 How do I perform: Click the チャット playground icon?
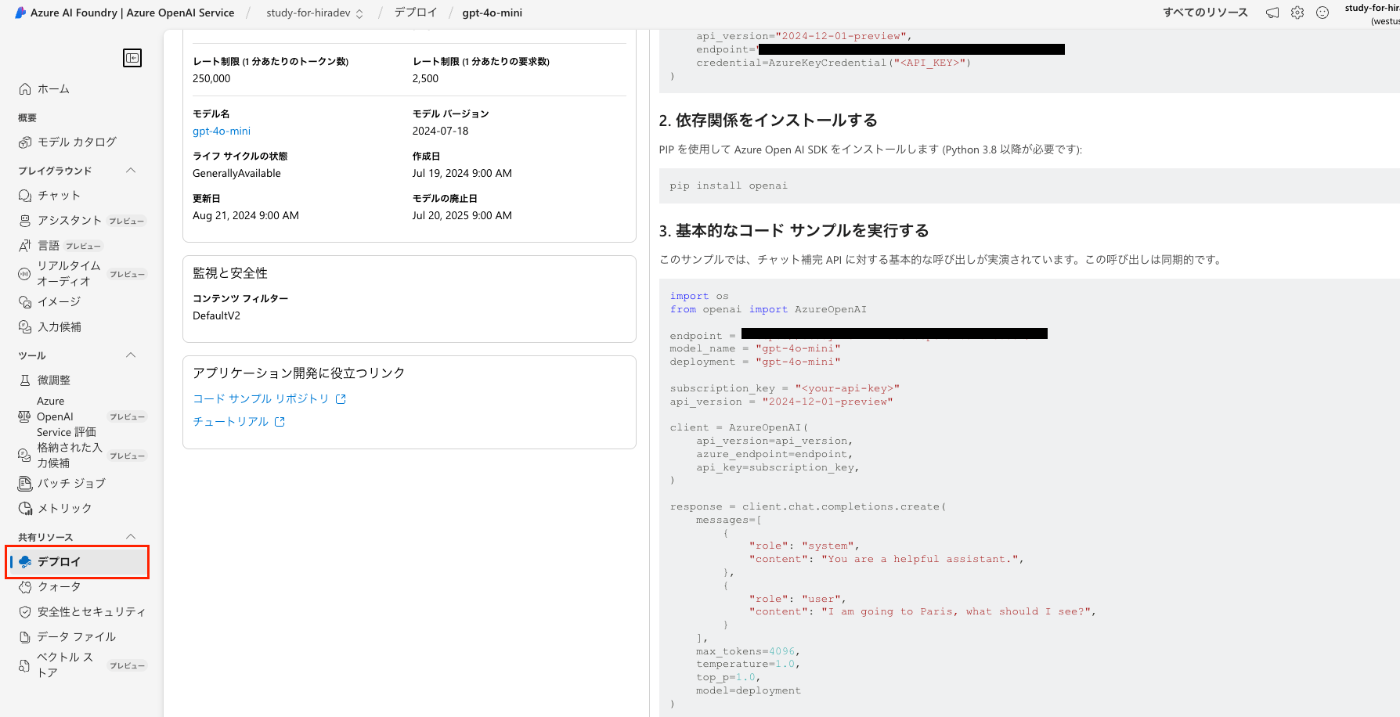point(25,195)
